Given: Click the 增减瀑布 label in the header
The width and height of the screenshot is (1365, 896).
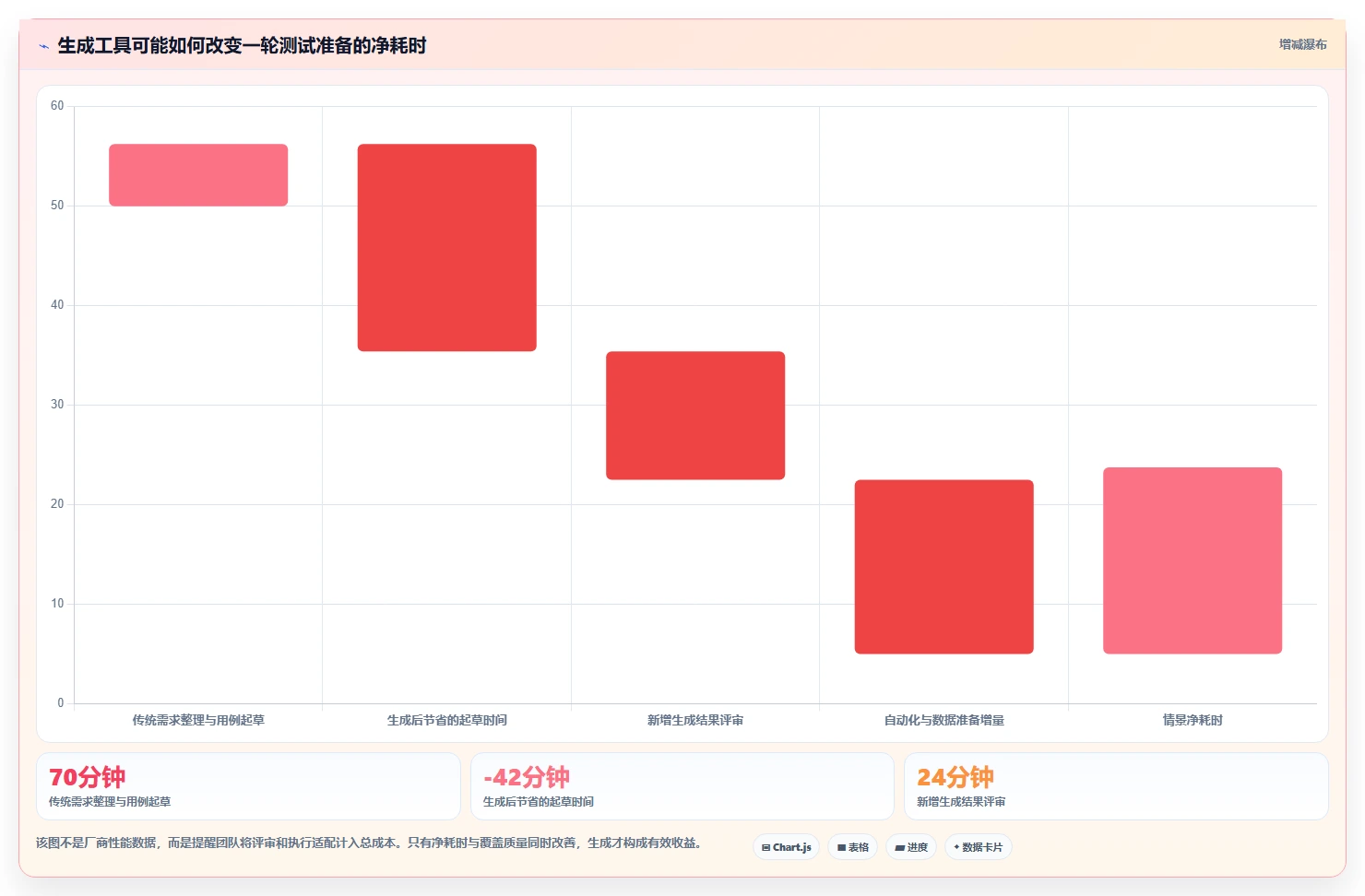Looking at the screenshot, I should 1302,44.
